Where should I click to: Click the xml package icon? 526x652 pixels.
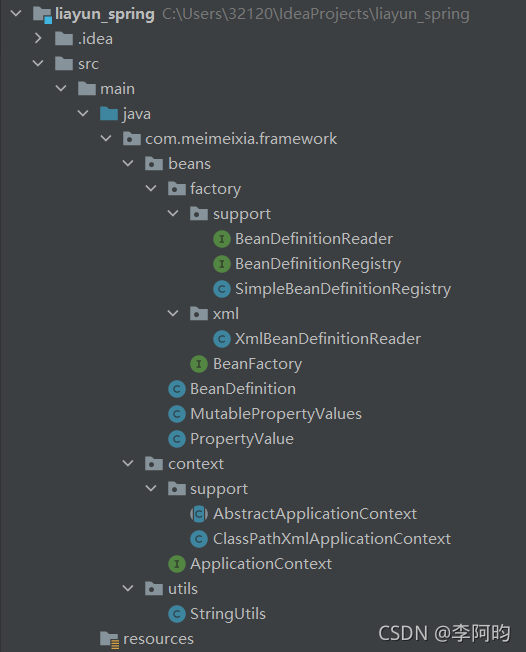[199, 314]
